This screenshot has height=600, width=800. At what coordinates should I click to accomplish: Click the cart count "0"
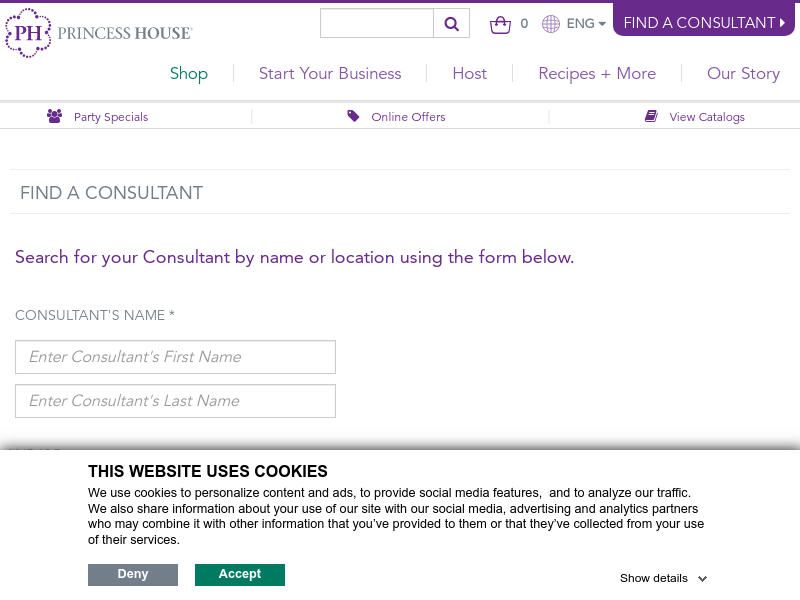pos(524,23)
